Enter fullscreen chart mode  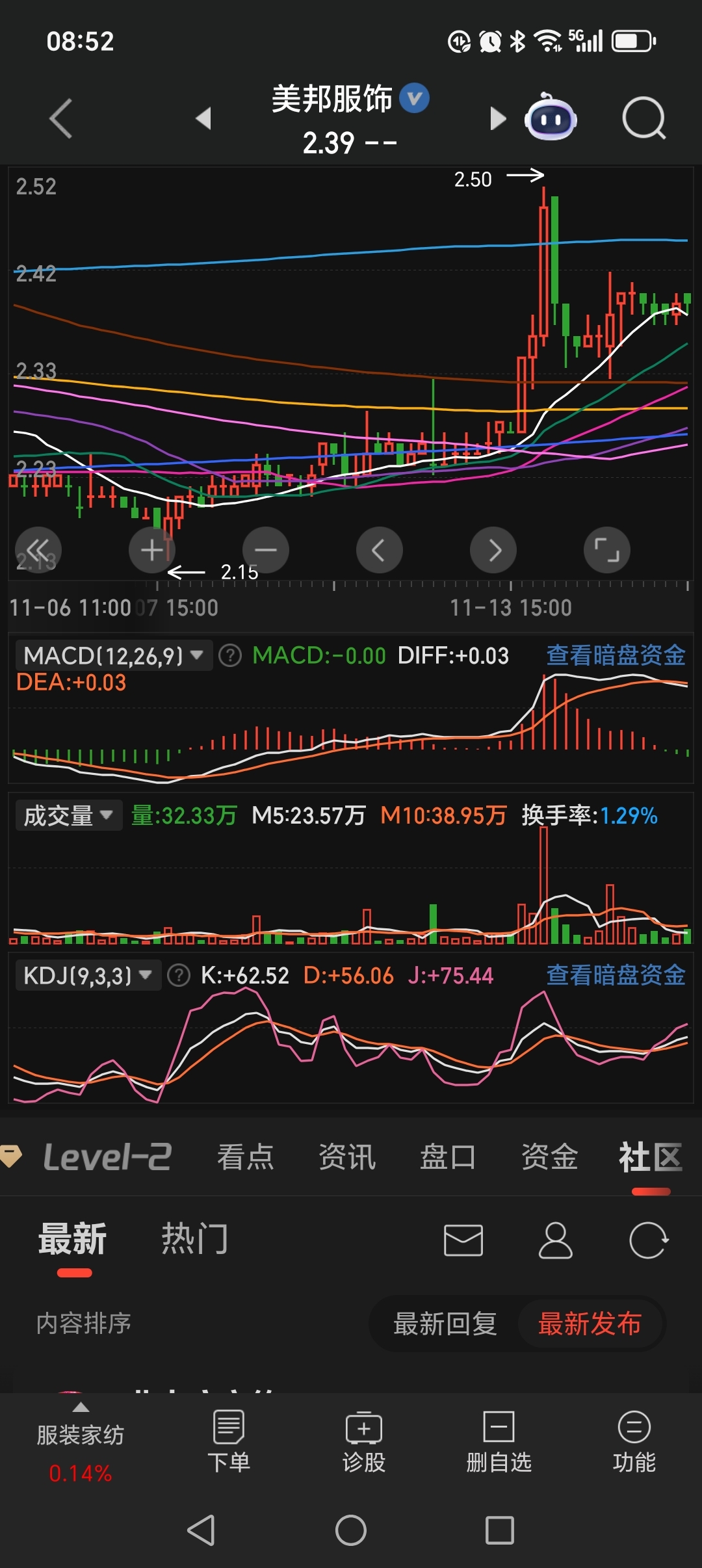(x=607, y=550)
